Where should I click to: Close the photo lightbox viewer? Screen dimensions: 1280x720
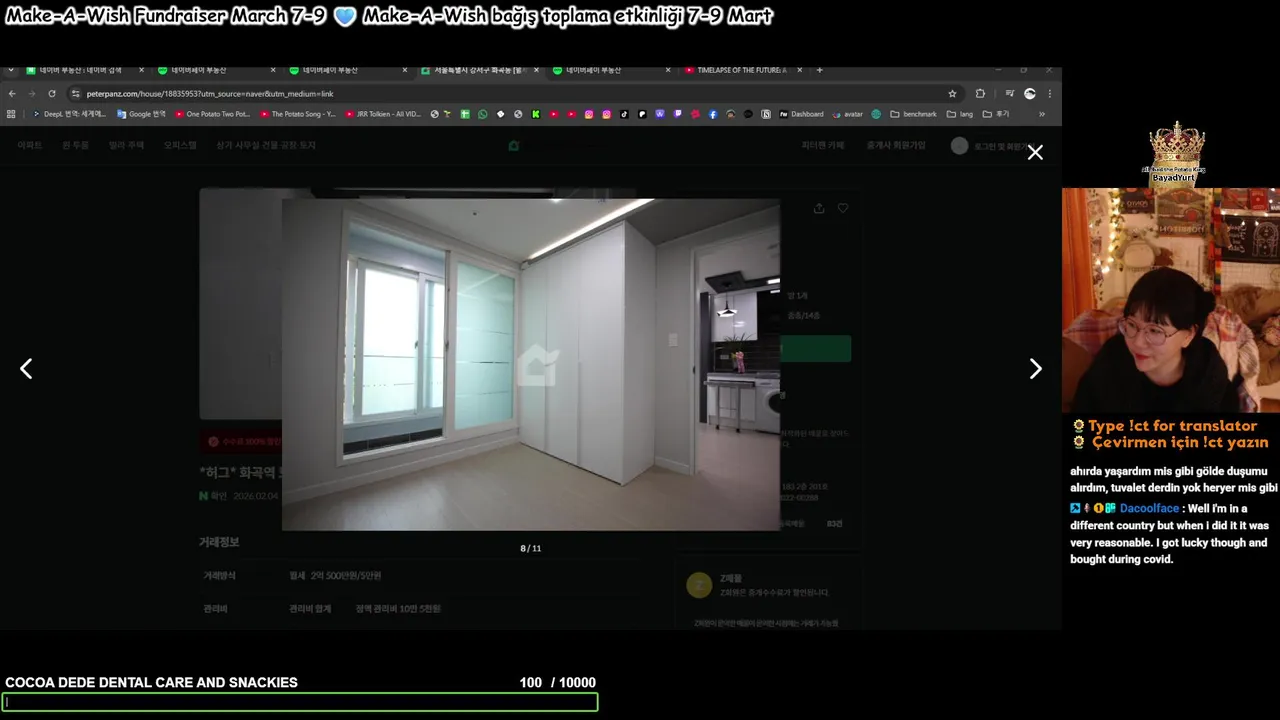click(1035, 152)
